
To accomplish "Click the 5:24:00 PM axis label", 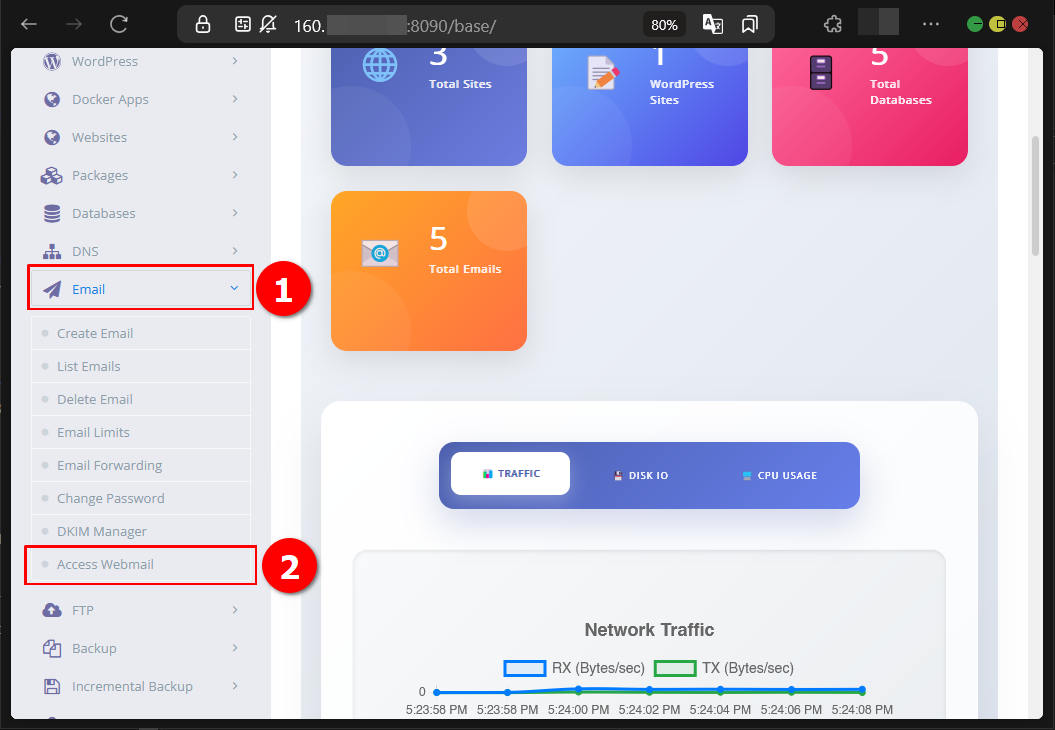I will pyautogui.click(x=579, y=710).
